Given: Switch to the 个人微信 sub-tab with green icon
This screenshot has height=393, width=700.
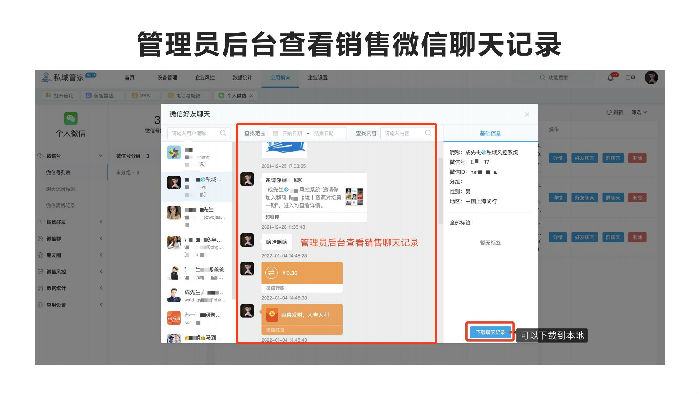Looking at the screenshot, I should click(x=236, y=96).
